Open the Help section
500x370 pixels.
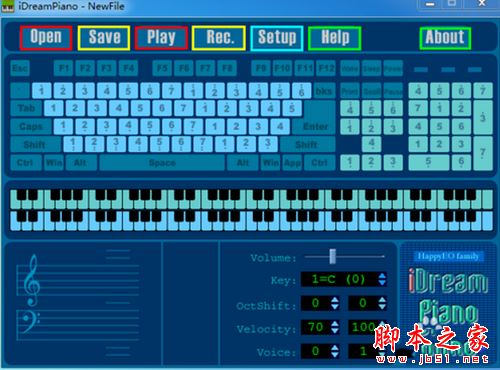click(335, 38)
